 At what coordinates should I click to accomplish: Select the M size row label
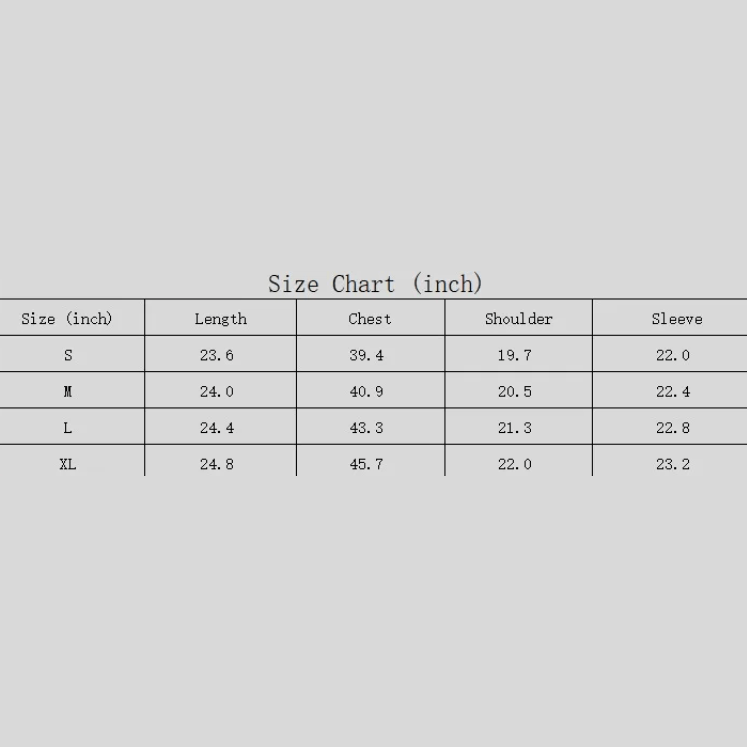68,392
